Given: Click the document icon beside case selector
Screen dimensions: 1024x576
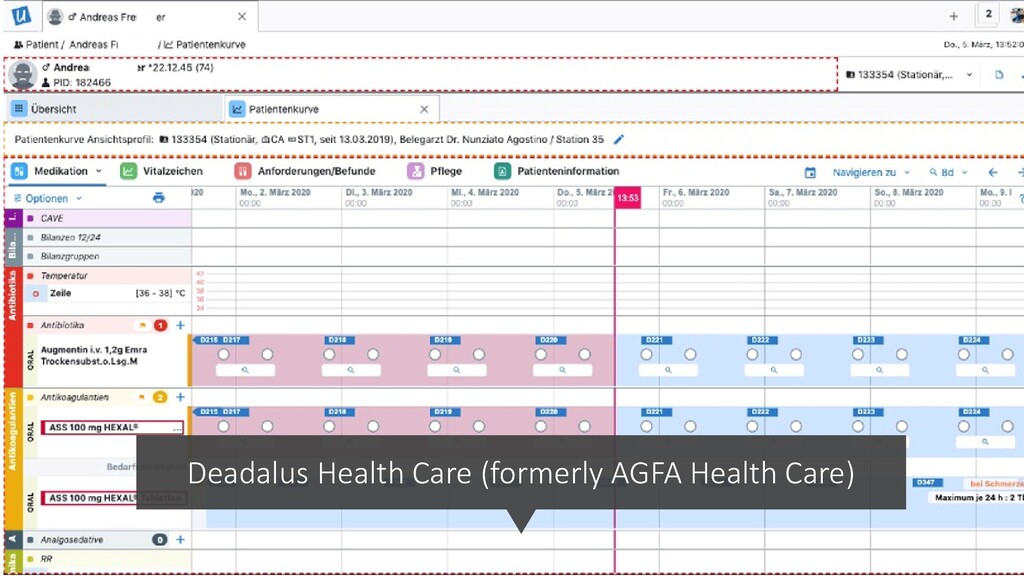Looking at the screenshot, I should [x=999, y=74].
